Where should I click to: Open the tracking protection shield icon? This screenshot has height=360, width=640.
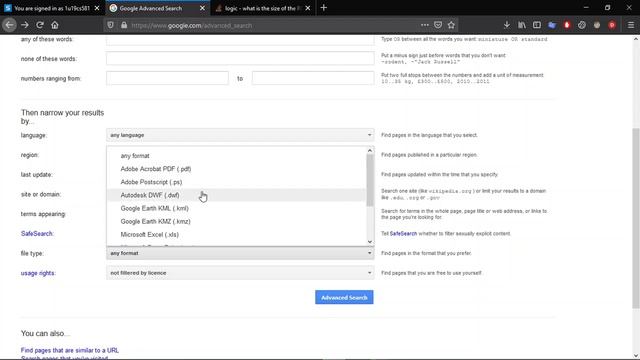[x=111, y=25]
